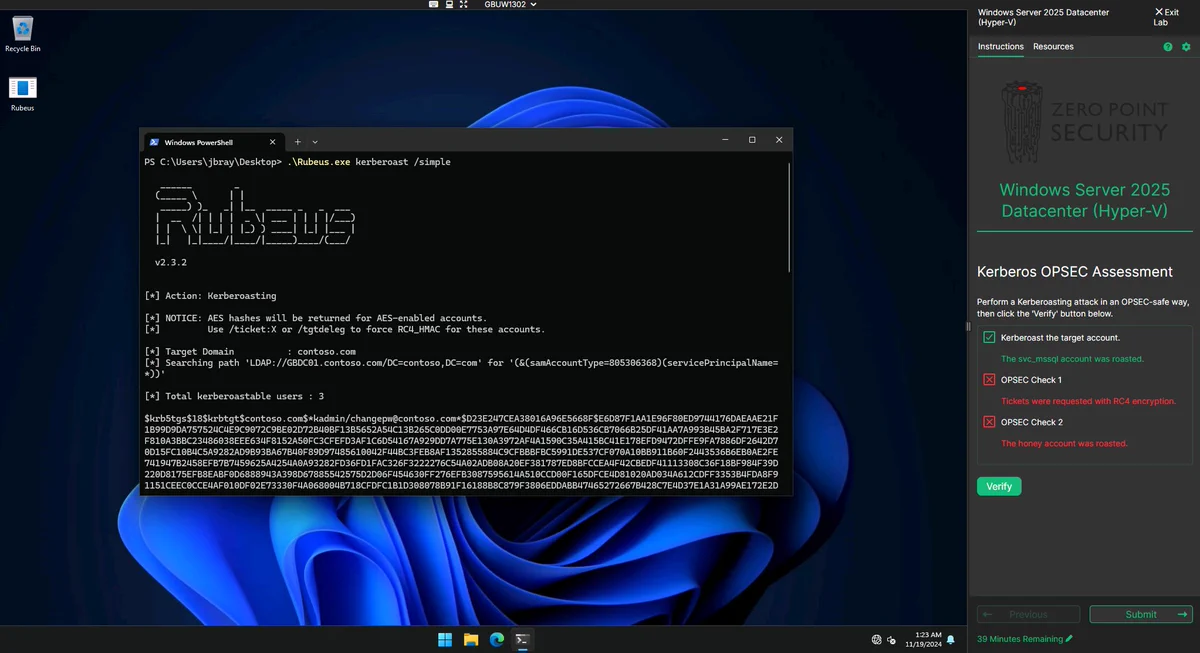The height and width of the screenshot is (653, 1200).
Task: Click the 'Target Domain : contoso.com' line
Action: [250, 352]
